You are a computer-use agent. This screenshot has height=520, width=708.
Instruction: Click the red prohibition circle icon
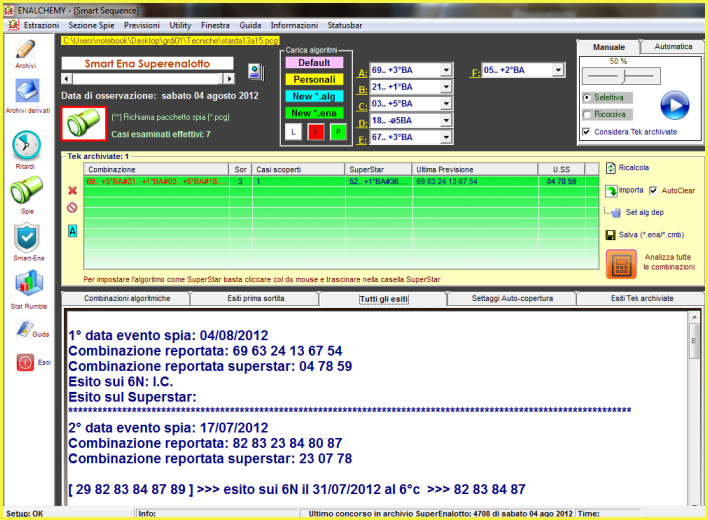click(x=72, y=208)
